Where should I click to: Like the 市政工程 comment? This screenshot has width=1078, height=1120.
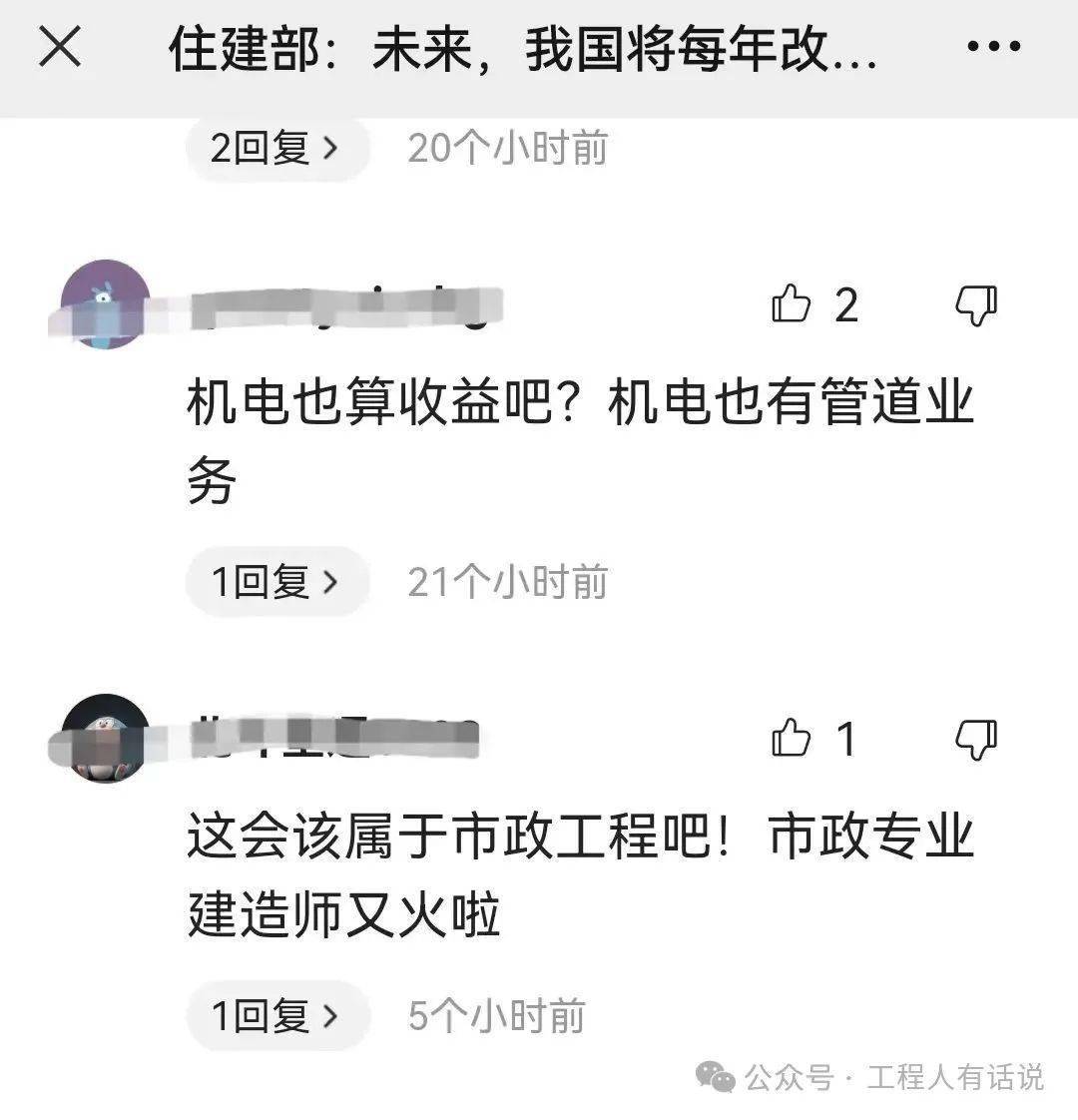click(x=791, y=737)
